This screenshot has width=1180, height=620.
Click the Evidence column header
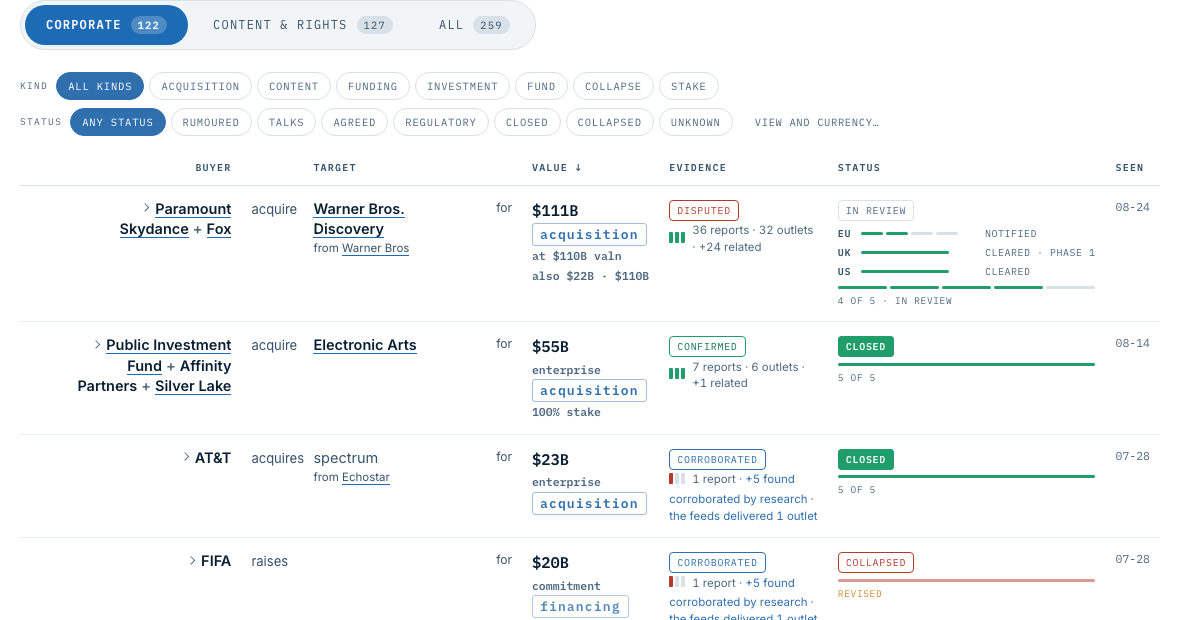click(x=698, y=168)
